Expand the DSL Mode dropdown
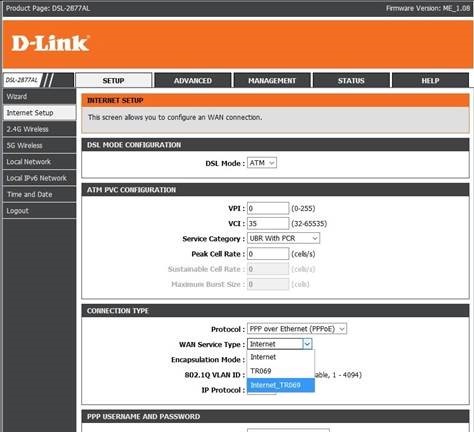This screenshot has width=474, height=432. point(262,163)
